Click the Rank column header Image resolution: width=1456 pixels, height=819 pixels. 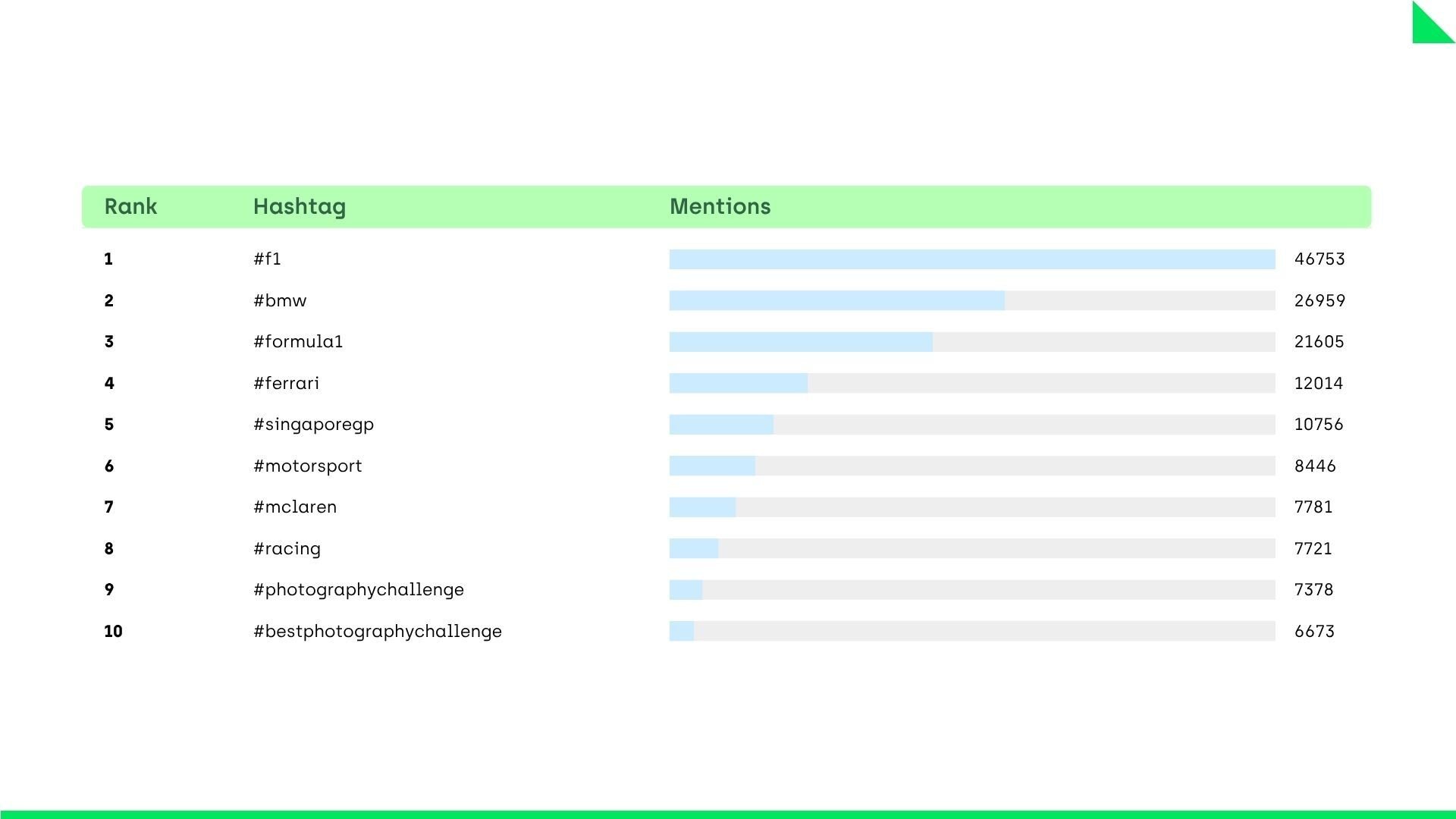(x=130, y=206)
